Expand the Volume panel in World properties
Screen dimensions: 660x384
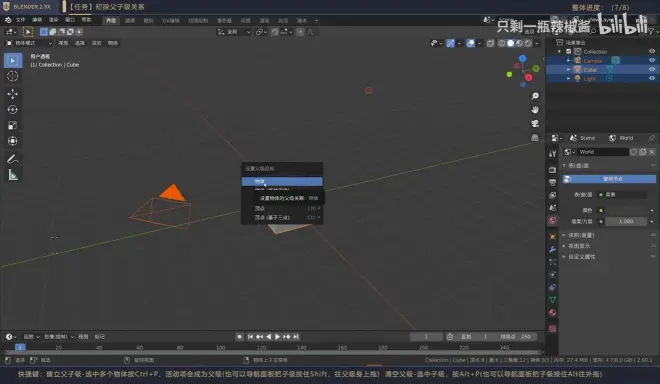(564, 235)
